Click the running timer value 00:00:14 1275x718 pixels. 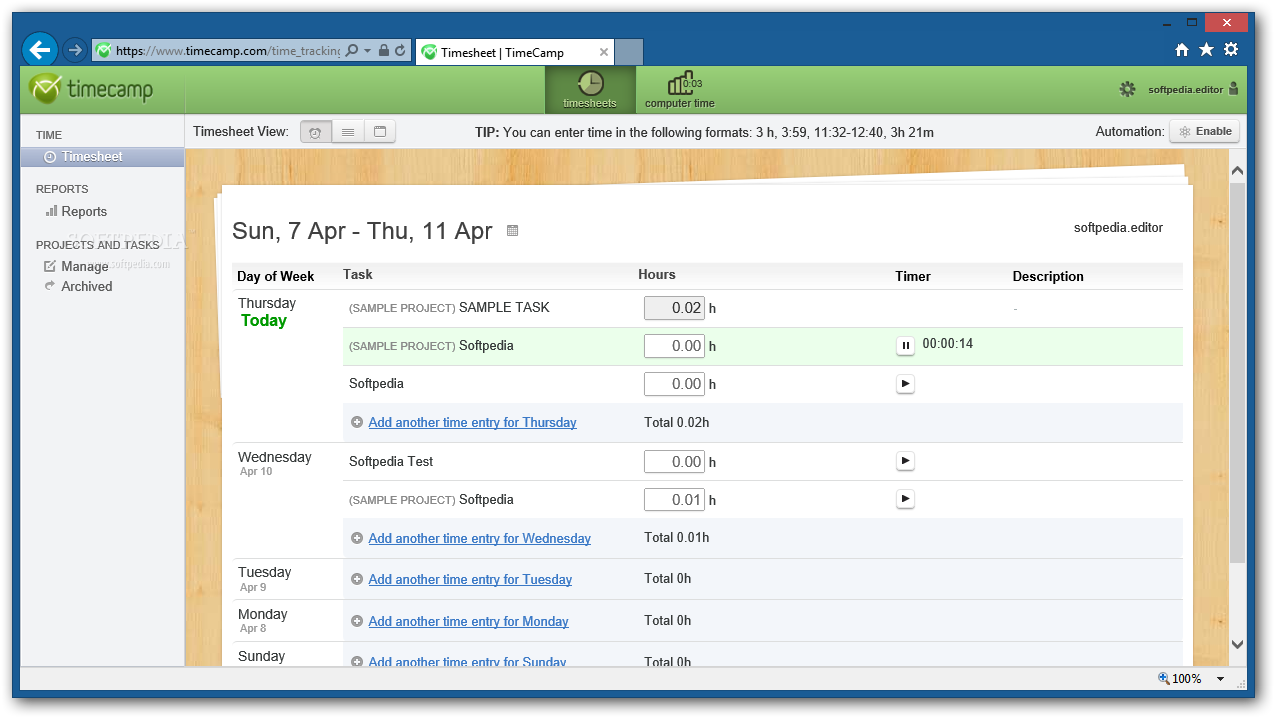tap(947, 344)
